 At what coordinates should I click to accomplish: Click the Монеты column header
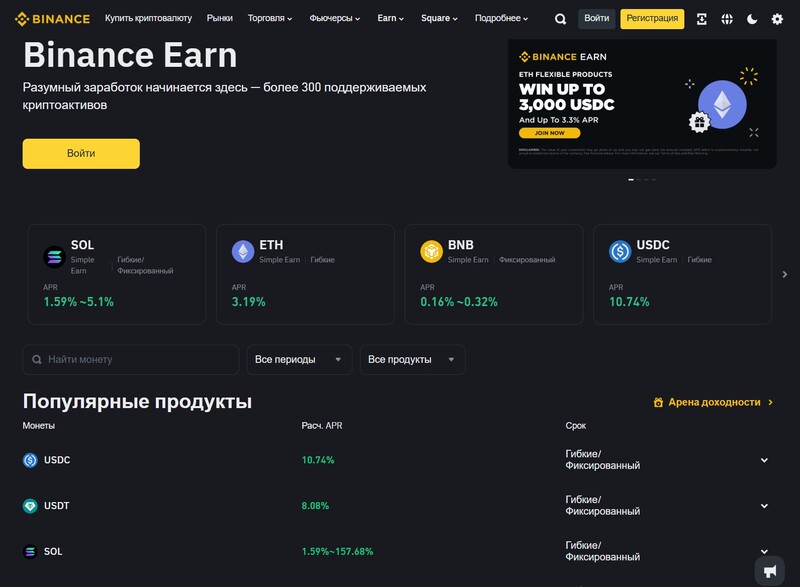pyautogui.click(x=39, y=425)
